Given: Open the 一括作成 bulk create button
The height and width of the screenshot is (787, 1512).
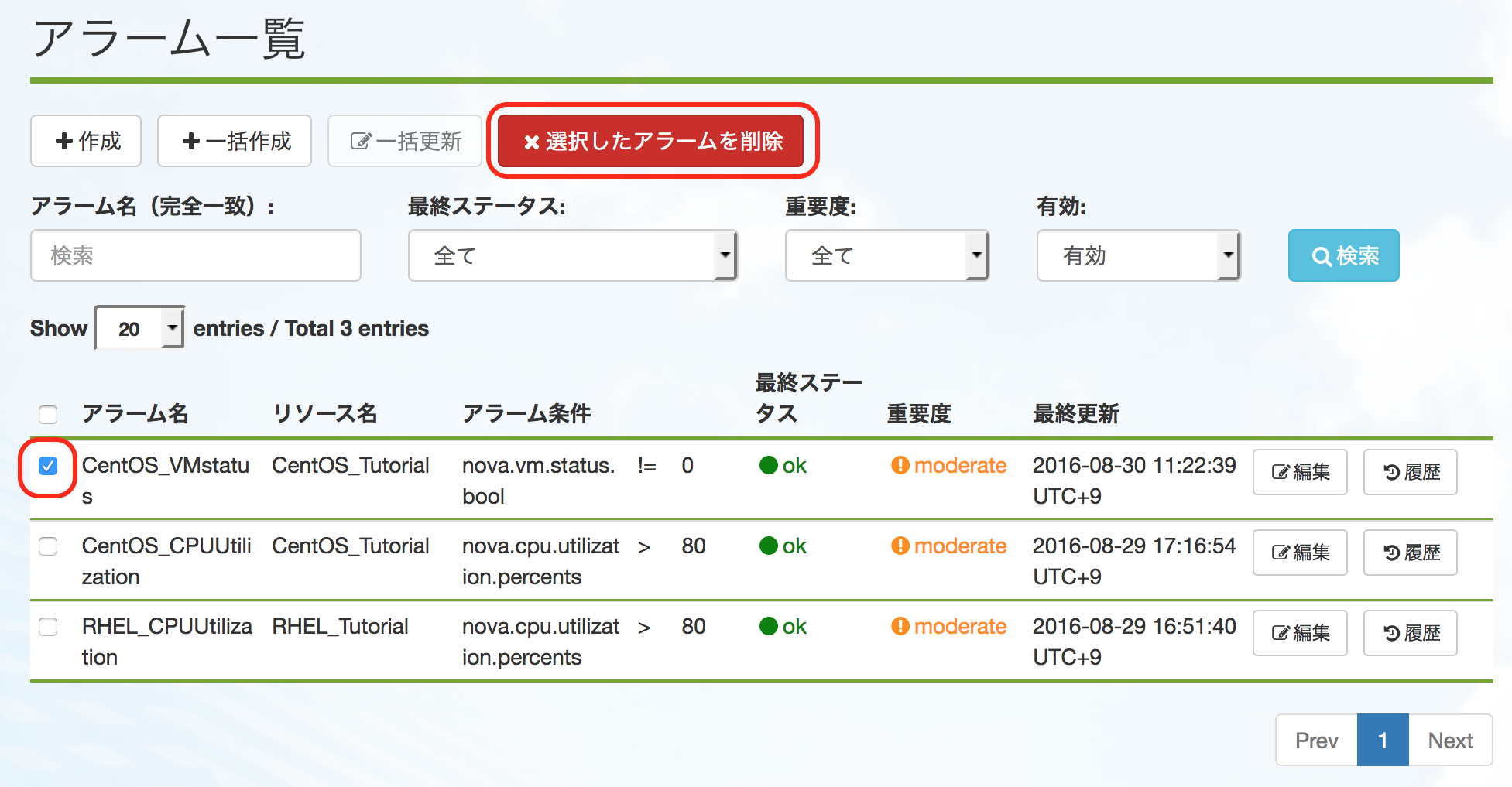Looking at the screenshot, I should pyautogui.click(x=235, y=141).
